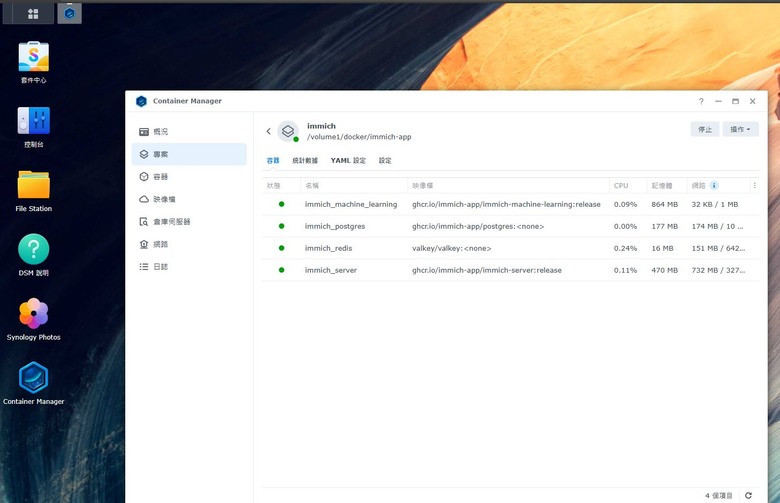
Task: Switch to the 容器 tab of the project
Action: pyautogui.click(x=273, y=160)
